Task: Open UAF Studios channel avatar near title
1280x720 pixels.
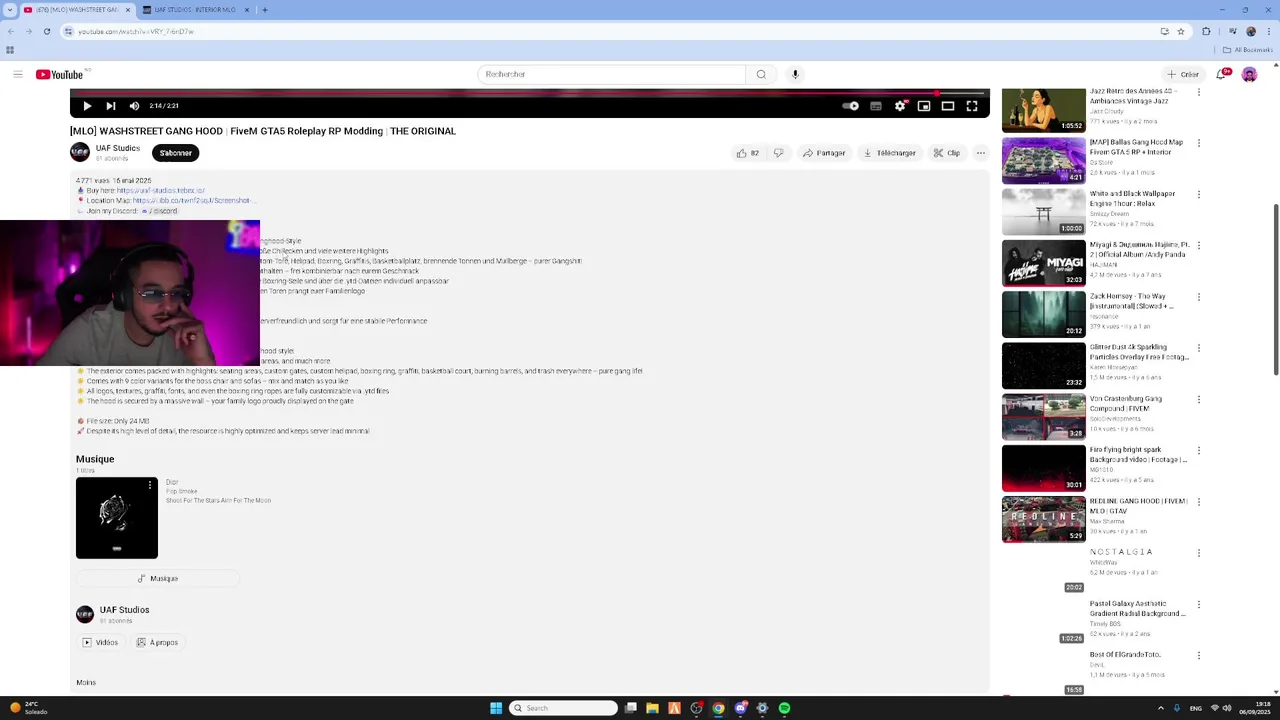Action: click(80, 152)
